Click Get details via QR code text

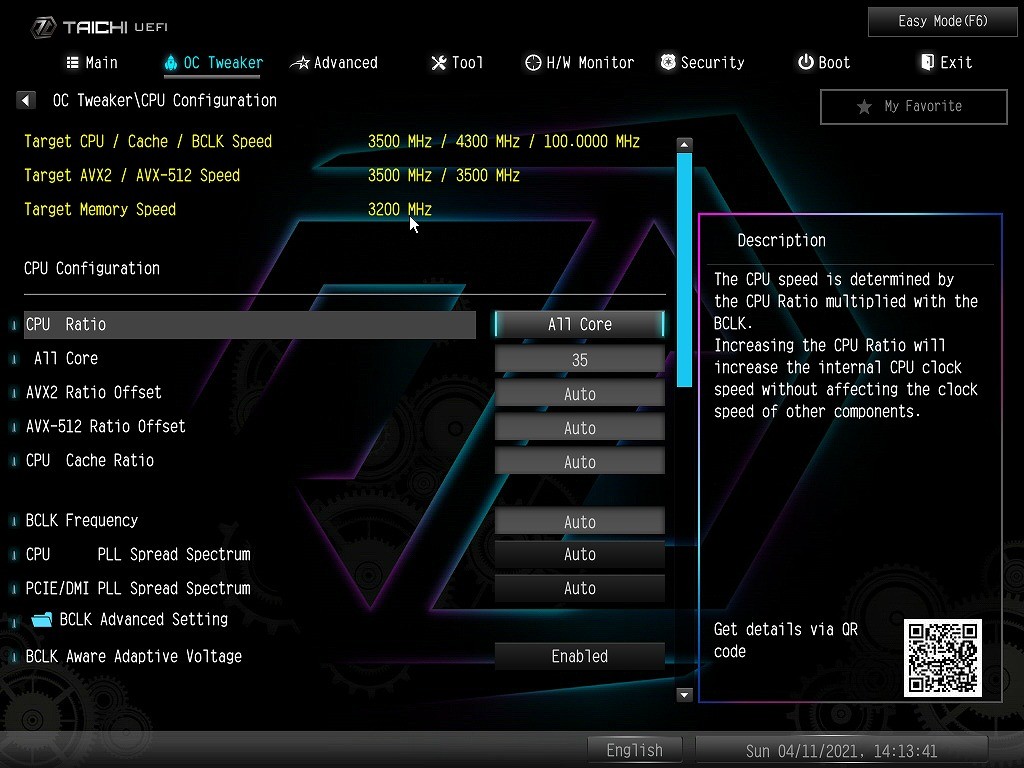coord(786,641)
